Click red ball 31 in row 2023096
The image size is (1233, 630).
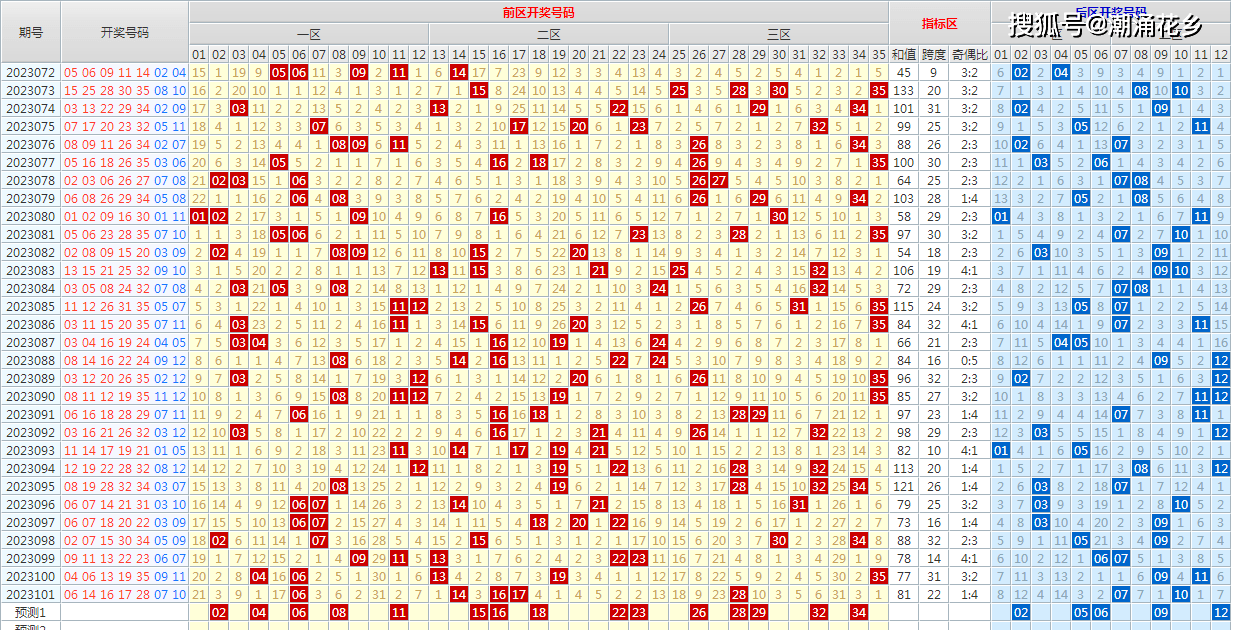pyautogui.click(x=799, y=504)
